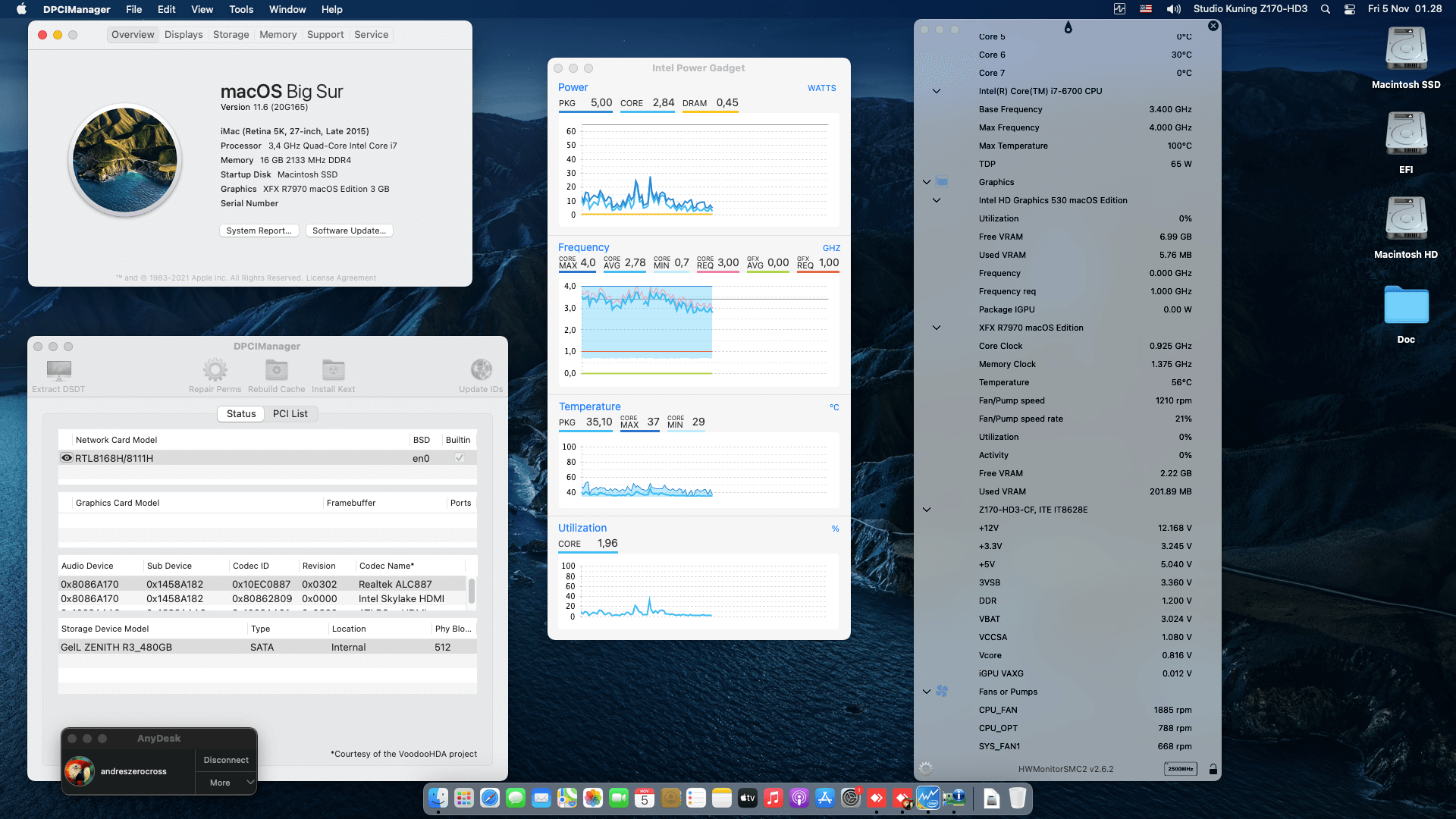The height and width of the screenshot is (819, 1456).
Task: Open Trash from the Dock
Action: pyautogui.click(x=1017, y=798)
